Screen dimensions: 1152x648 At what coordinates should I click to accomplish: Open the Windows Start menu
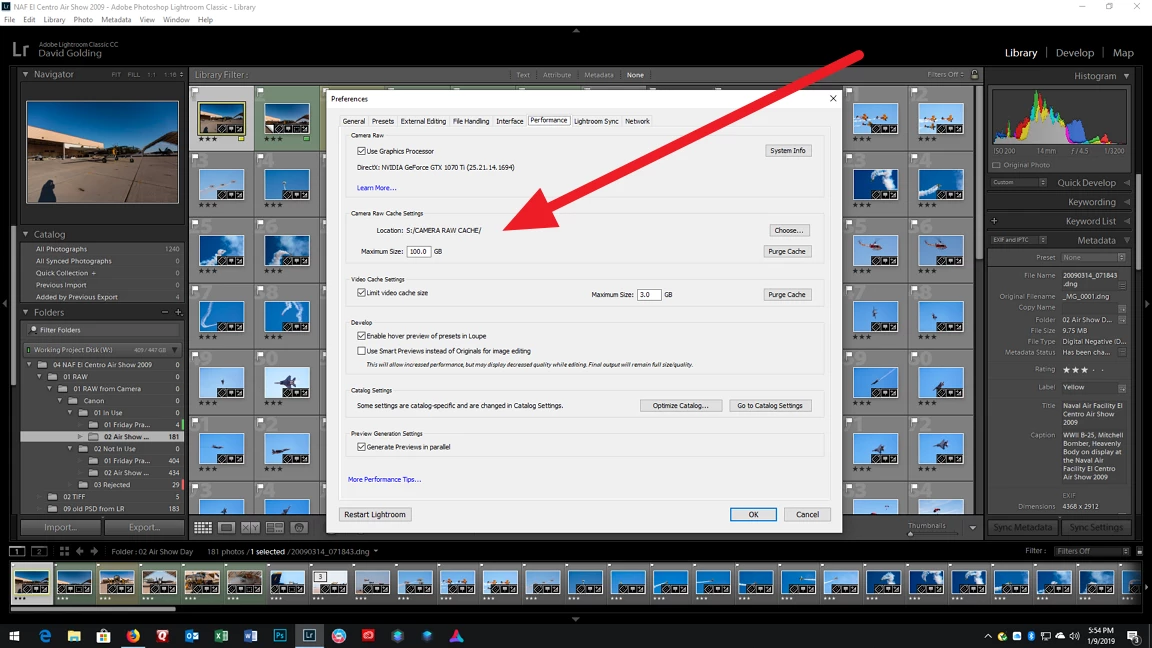14,636
